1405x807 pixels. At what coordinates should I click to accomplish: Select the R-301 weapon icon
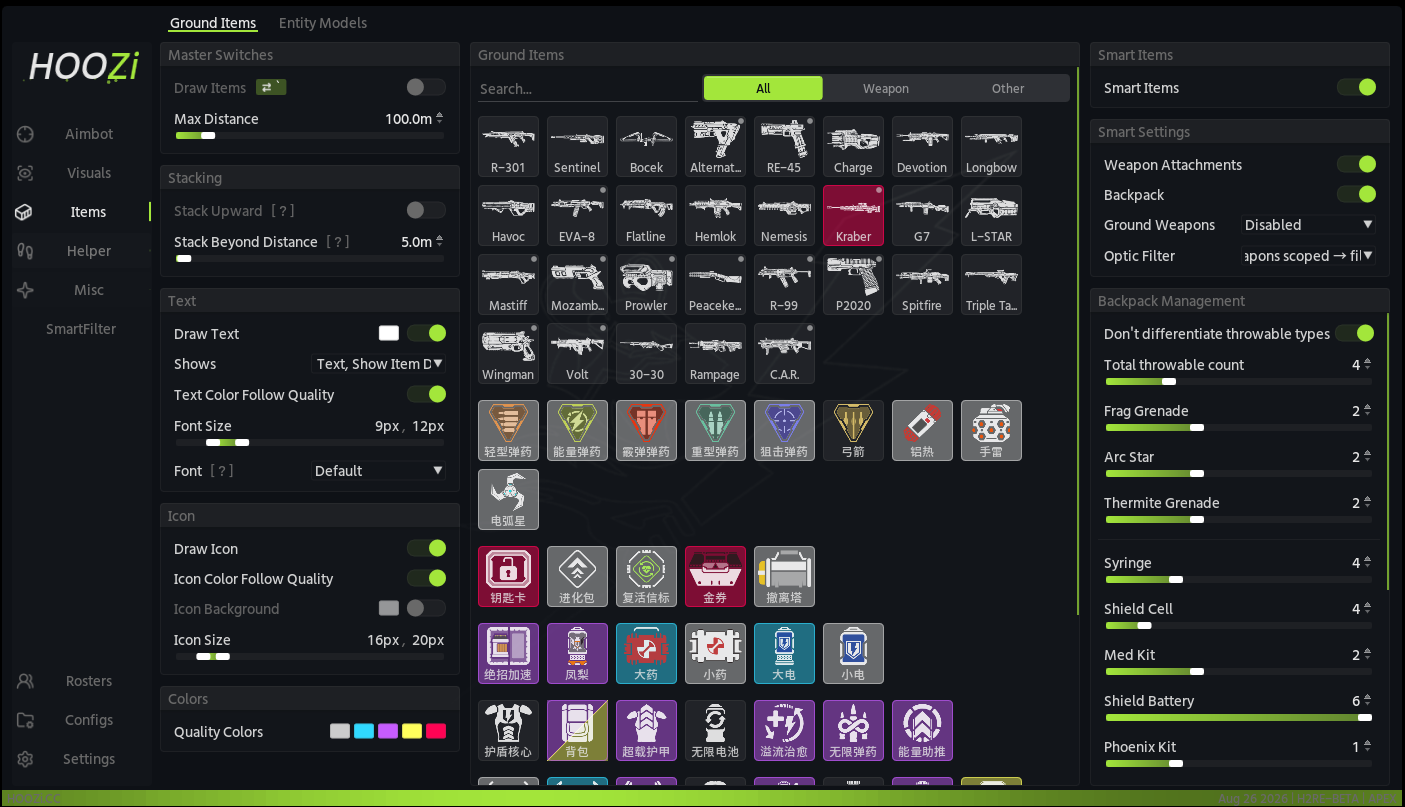point(508,146)
